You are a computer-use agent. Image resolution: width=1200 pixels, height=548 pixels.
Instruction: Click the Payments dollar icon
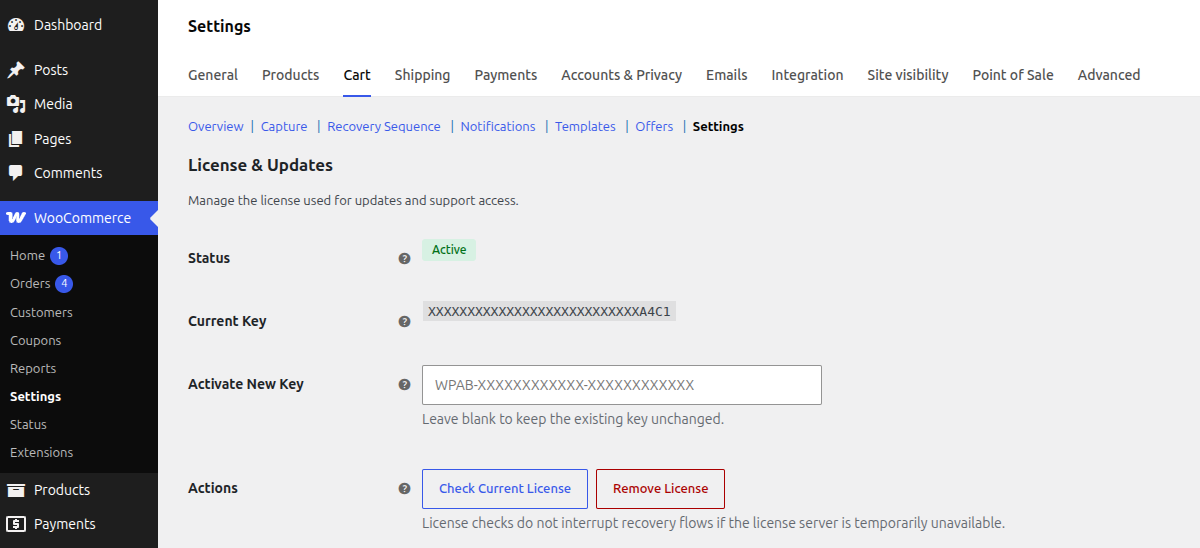click(x=16, y=524)
